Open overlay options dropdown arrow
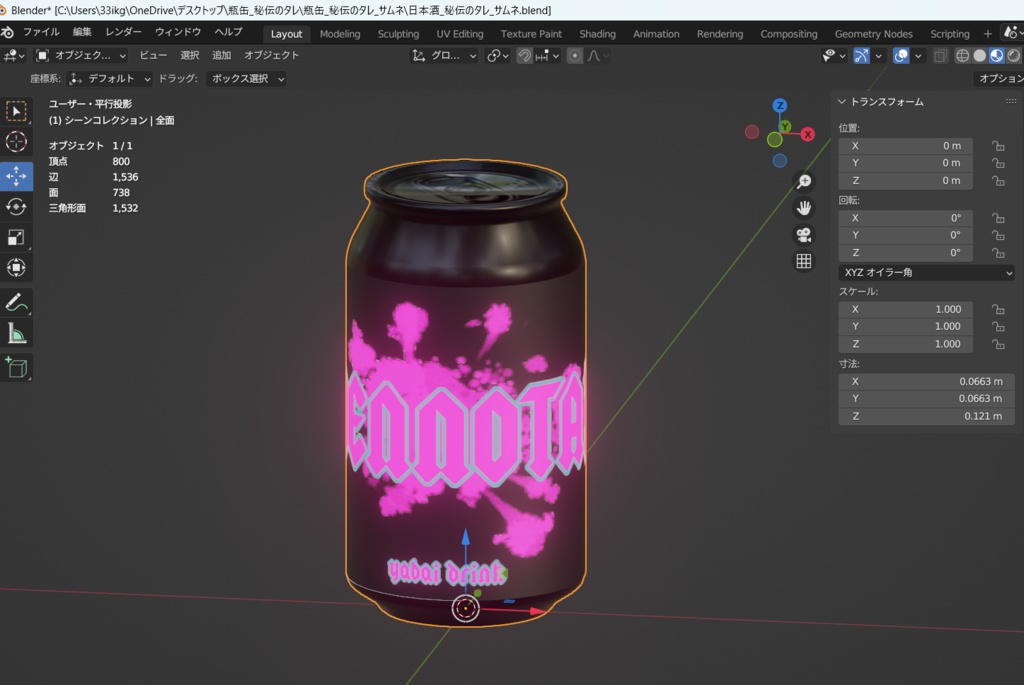1024x685 pixels. pyautogui.click(x=918, y=56)
